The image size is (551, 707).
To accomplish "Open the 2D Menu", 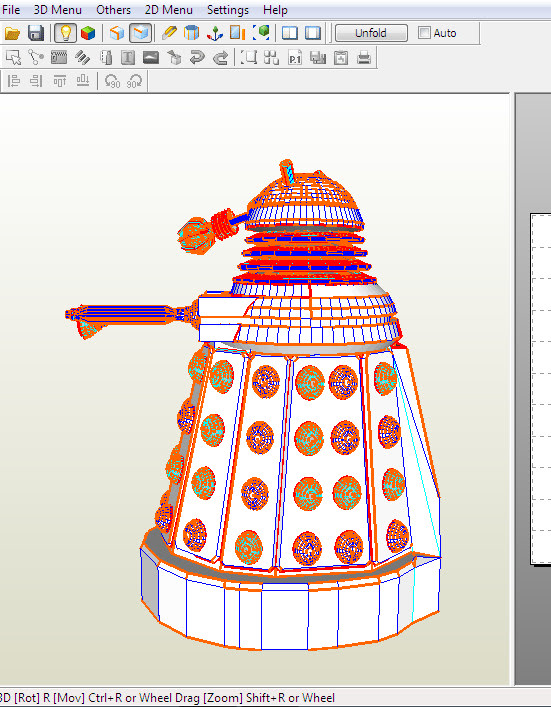I will tap(168, 9).
